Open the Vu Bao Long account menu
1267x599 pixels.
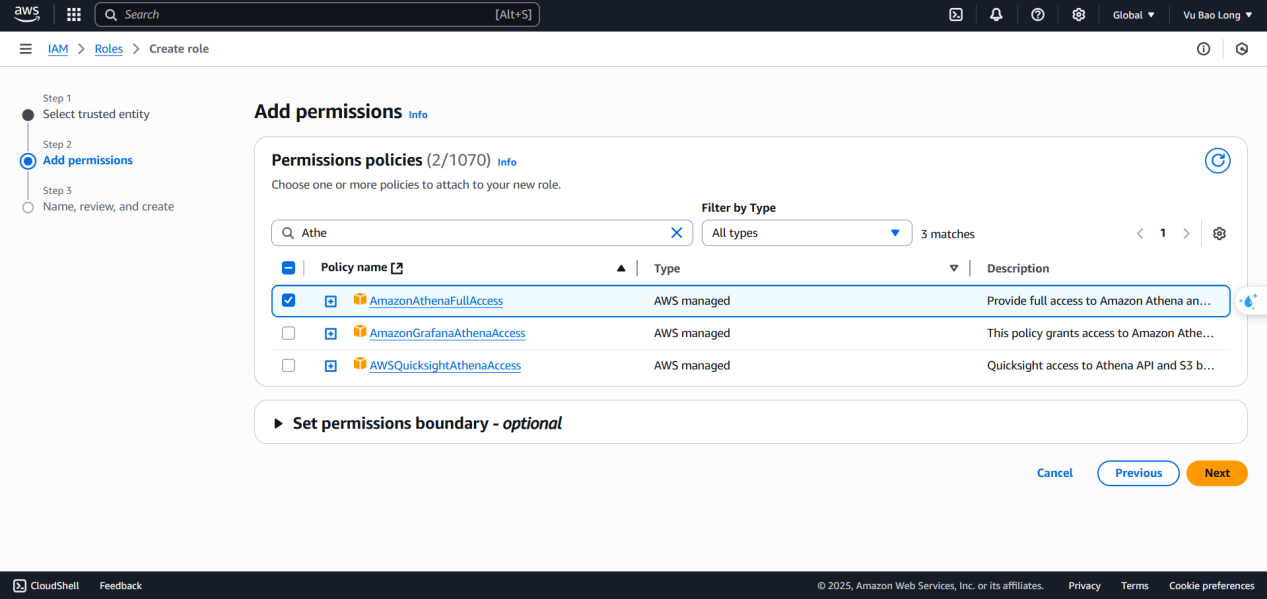tap(1218, 15)
